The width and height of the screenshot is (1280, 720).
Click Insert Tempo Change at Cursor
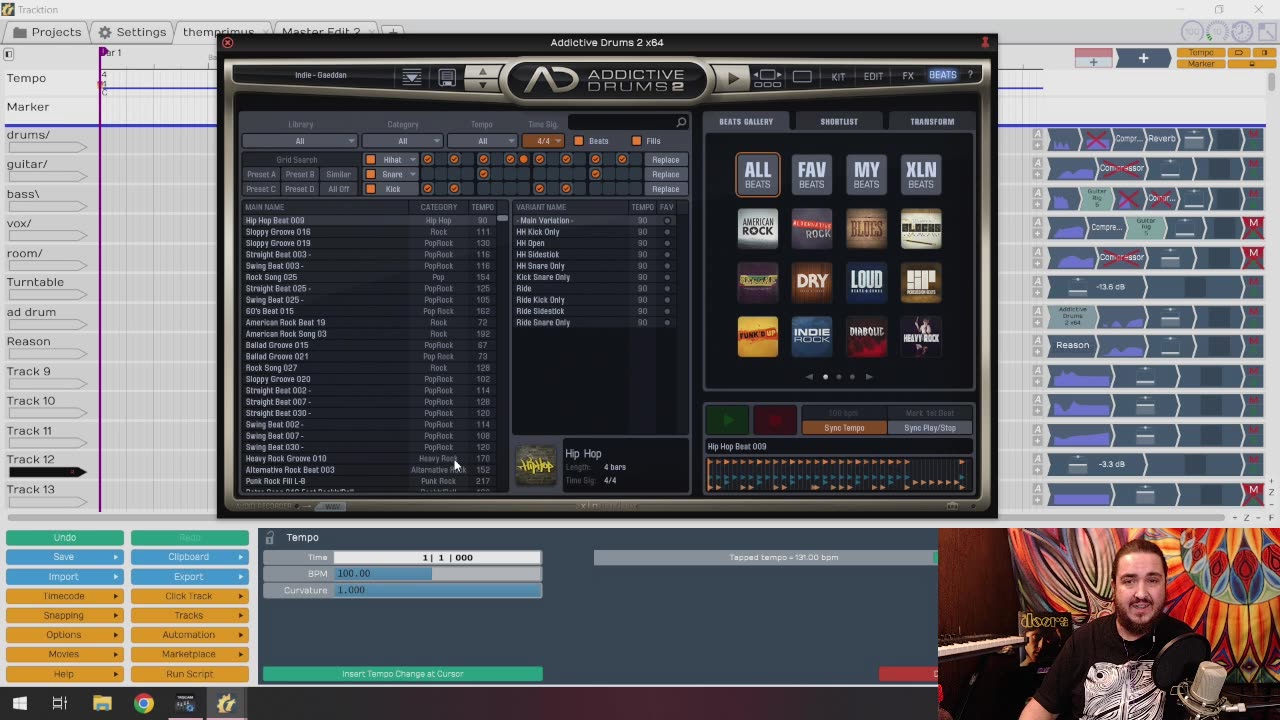[403, 674]
